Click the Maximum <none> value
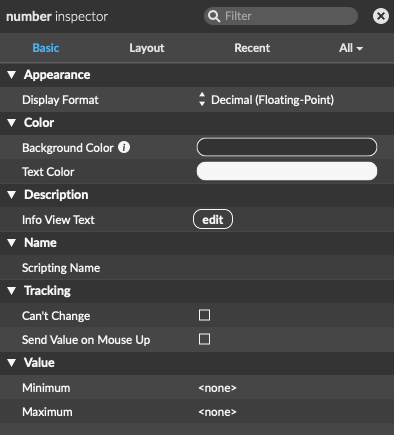Image resolution: width=394 pixels, height=435 pixels. pyautogui.click(x=217, y=412)
